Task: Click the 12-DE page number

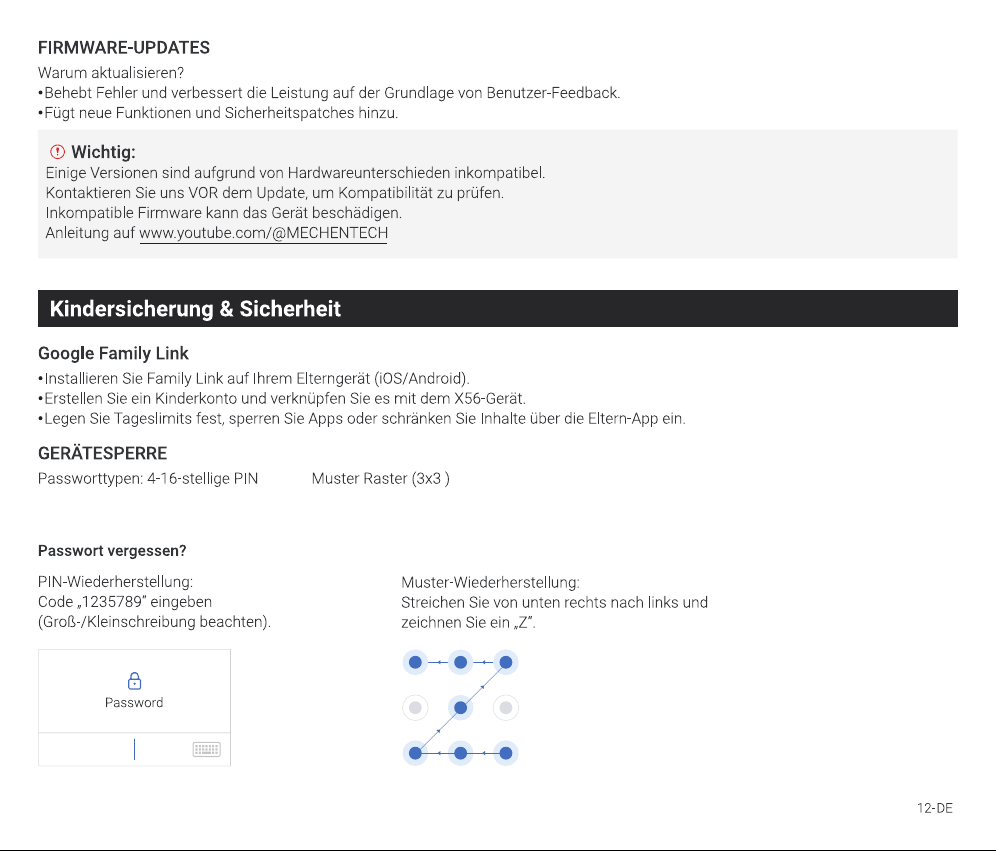Action: 934,808
